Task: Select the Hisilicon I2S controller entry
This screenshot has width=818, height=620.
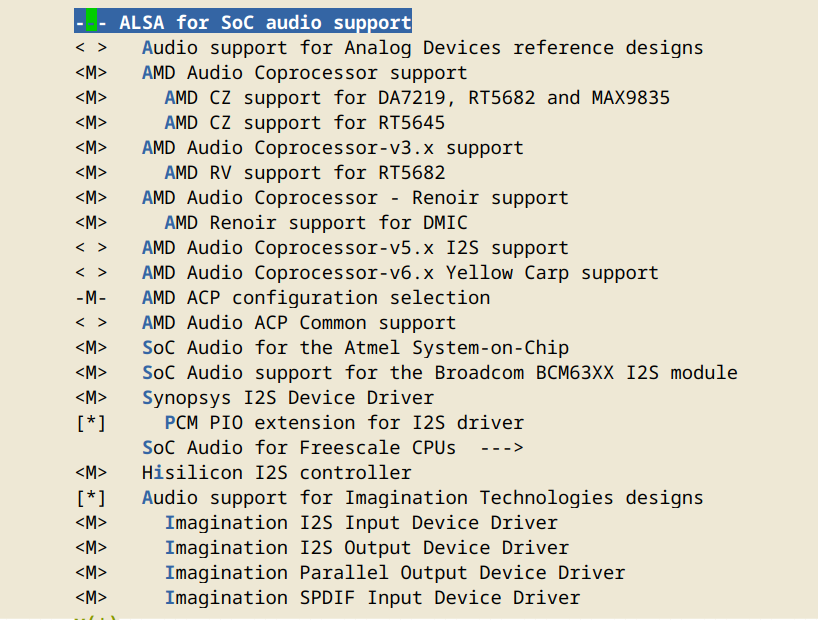Action: pyautogui.click(x=276, y=473)
